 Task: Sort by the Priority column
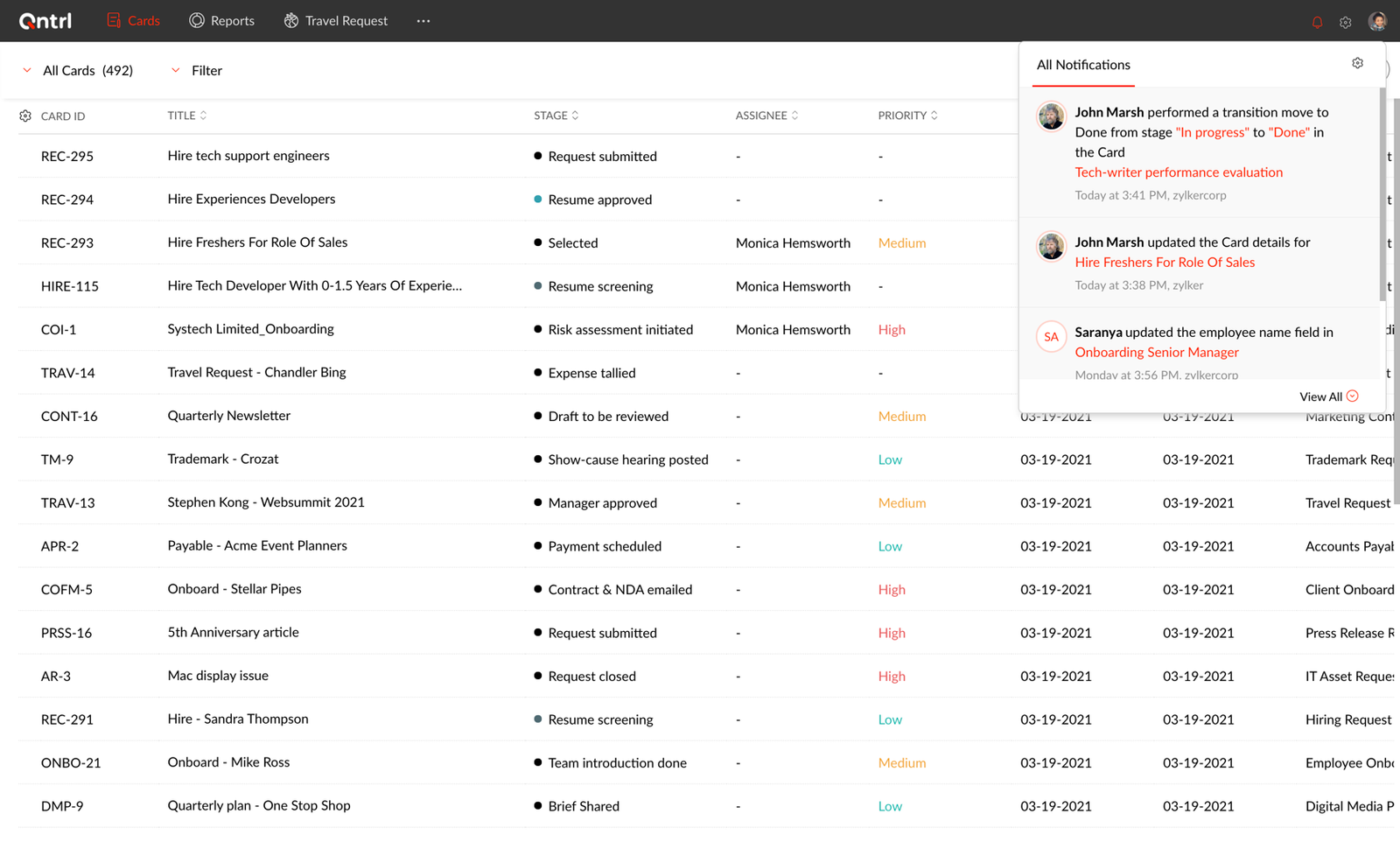(x=908, y=116)
